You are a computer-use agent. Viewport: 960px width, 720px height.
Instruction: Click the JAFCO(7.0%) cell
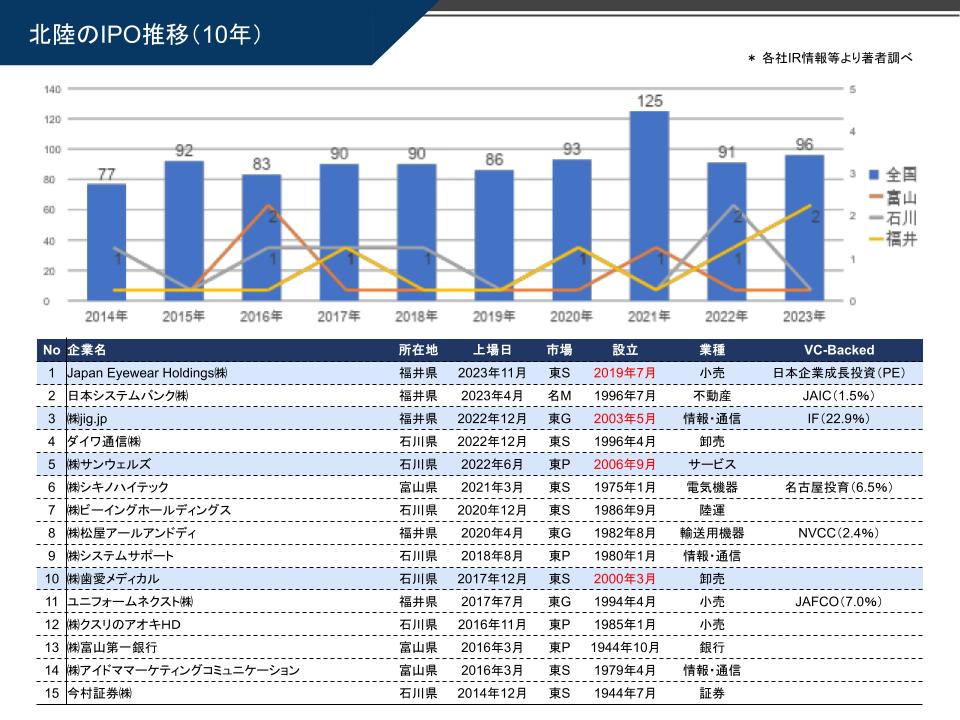pos(839,602)
